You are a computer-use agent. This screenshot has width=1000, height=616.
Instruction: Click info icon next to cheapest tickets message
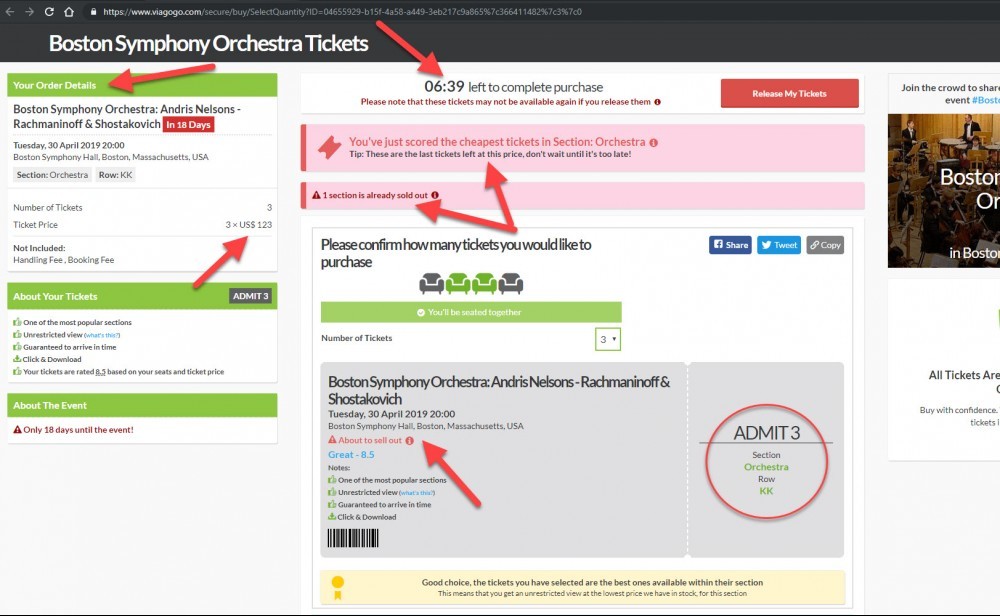click(x=654, y=143)
